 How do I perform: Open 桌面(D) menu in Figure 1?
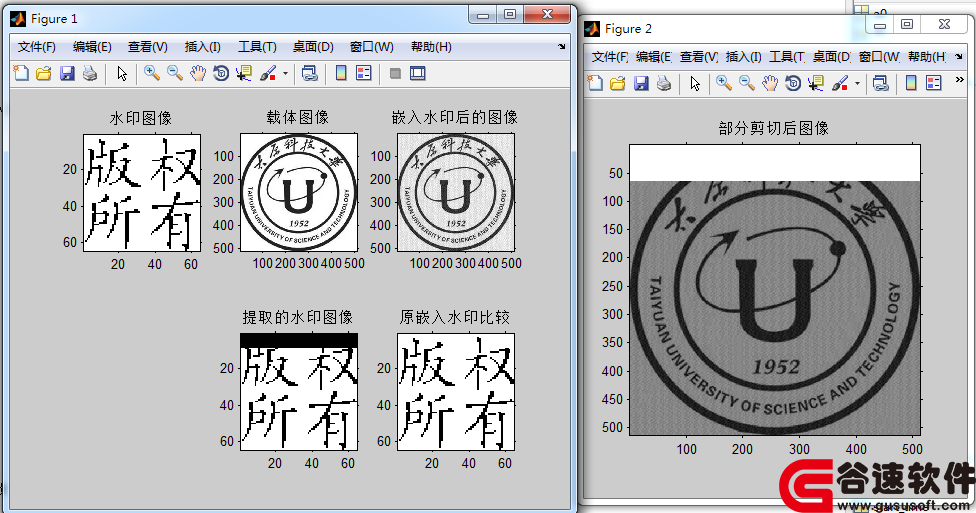[x=313, y=47]
